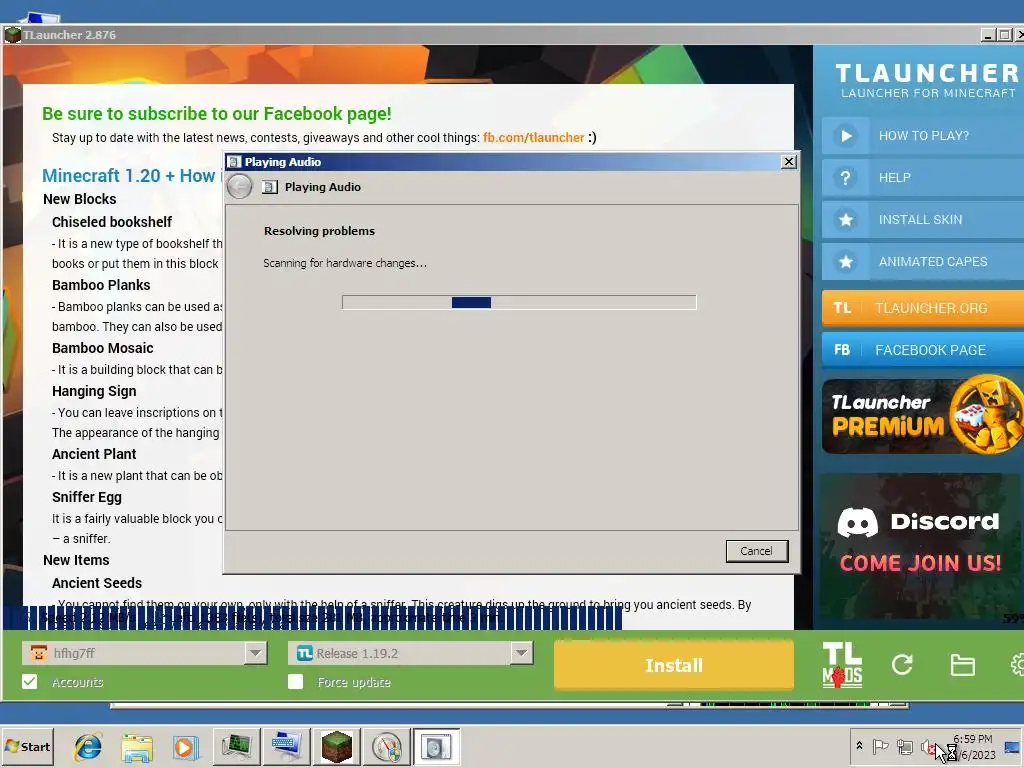Open the Minecraft 1.20 news headline link
The height and width of the screenshot is (768, 1024).
[131, 176]
